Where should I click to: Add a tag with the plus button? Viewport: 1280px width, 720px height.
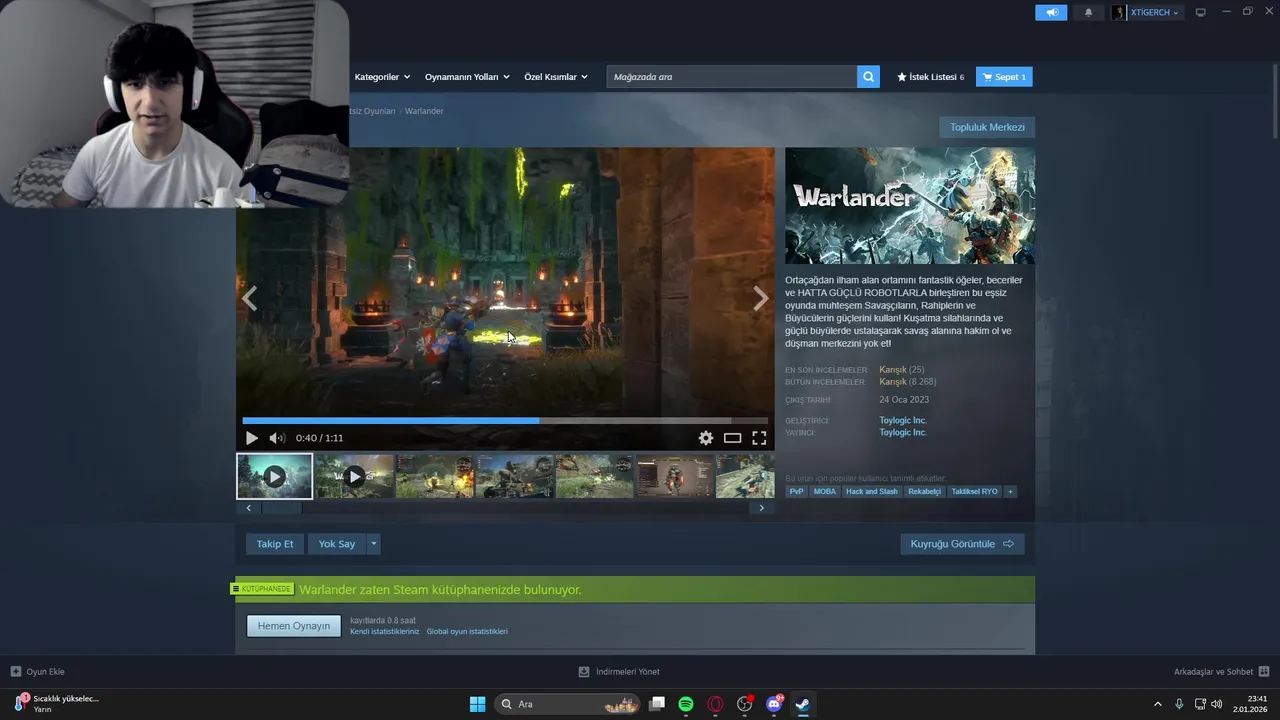point(1010,492)
